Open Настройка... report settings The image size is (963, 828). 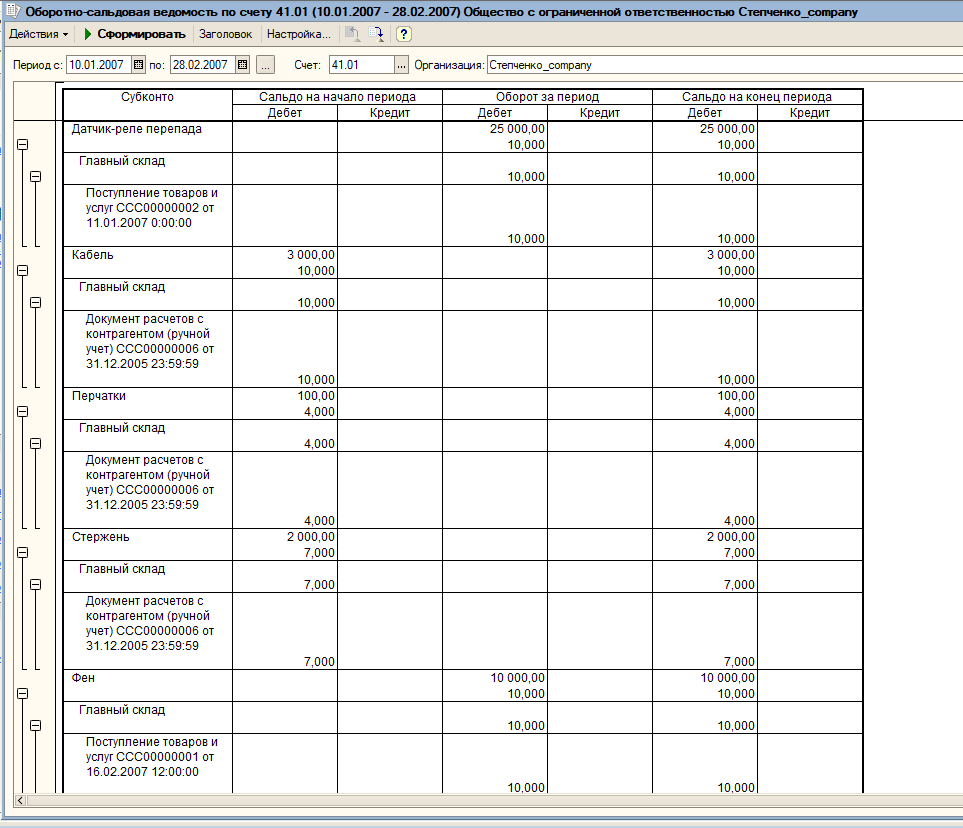point(298,34)
